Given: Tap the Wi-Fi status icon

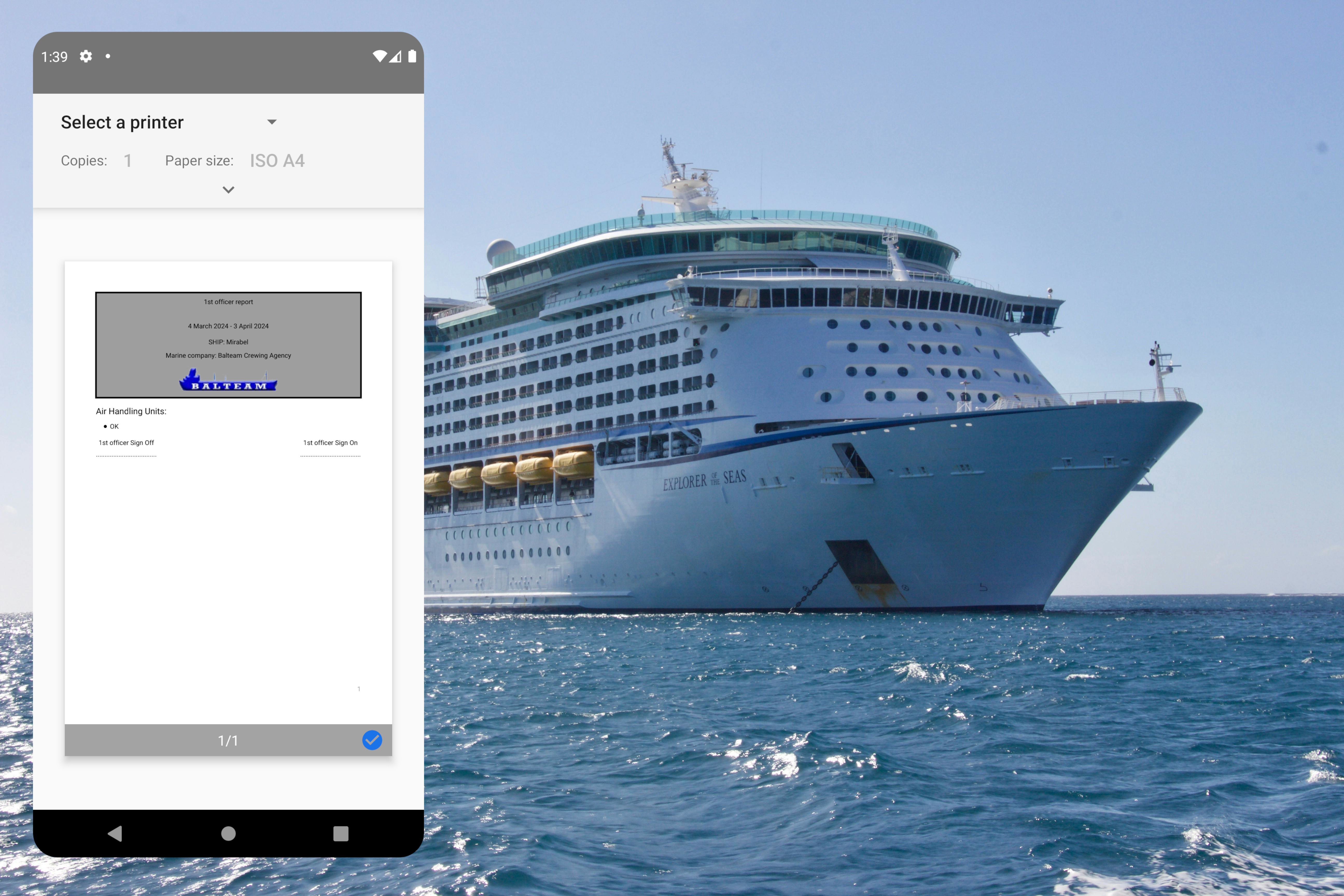Looking at the screenshot, I should (380, 56).
